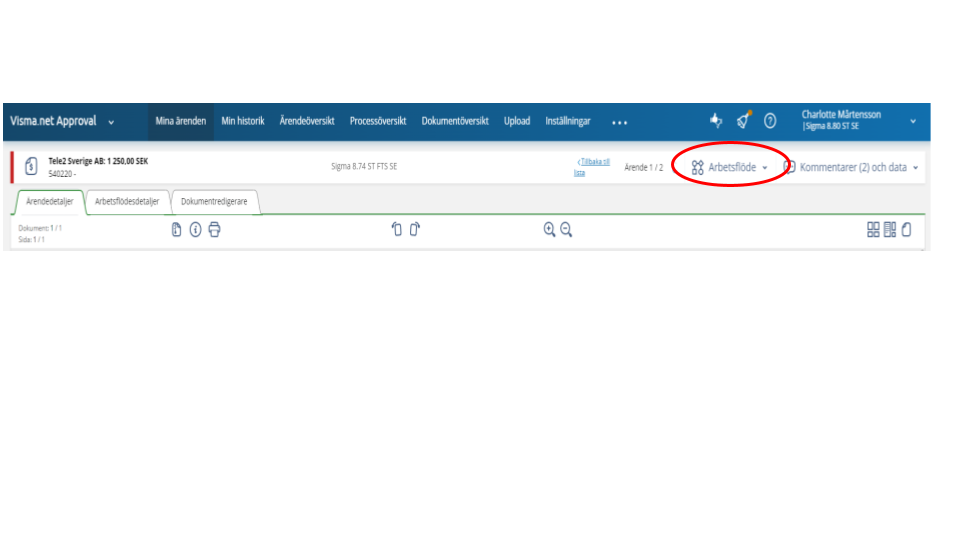Expand the Charlotte Mårtensson user menu
The width and height of the screenshot is (960, 540).
coord(913,121)
